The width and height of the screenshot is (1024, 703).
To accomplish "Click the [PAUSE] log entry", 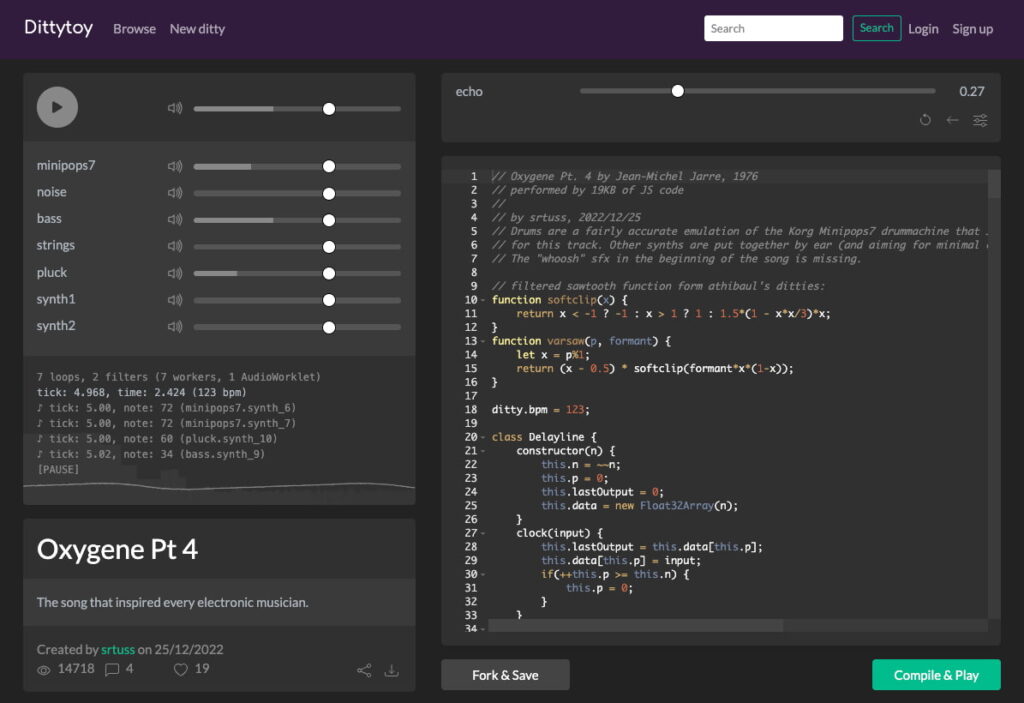I will tap(57, 470).
